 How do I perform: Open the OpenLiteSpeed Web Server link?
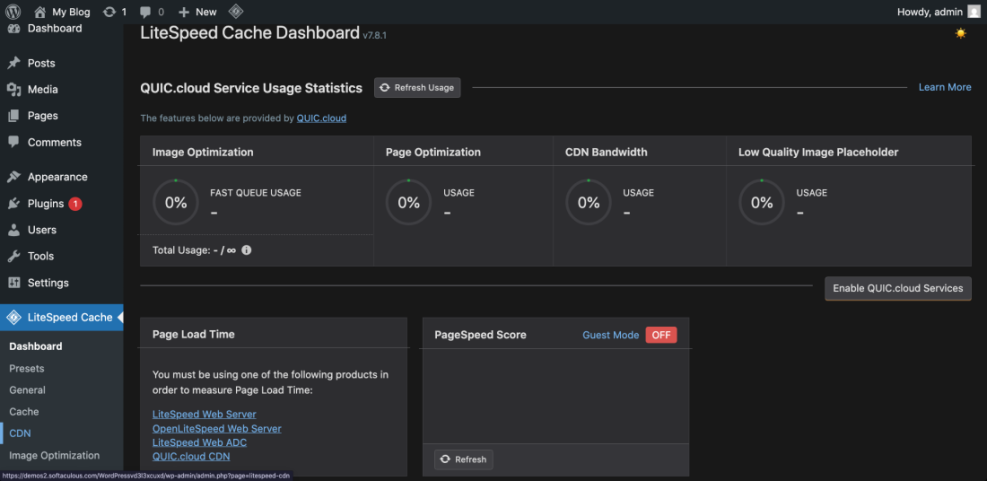coord(217,428)
